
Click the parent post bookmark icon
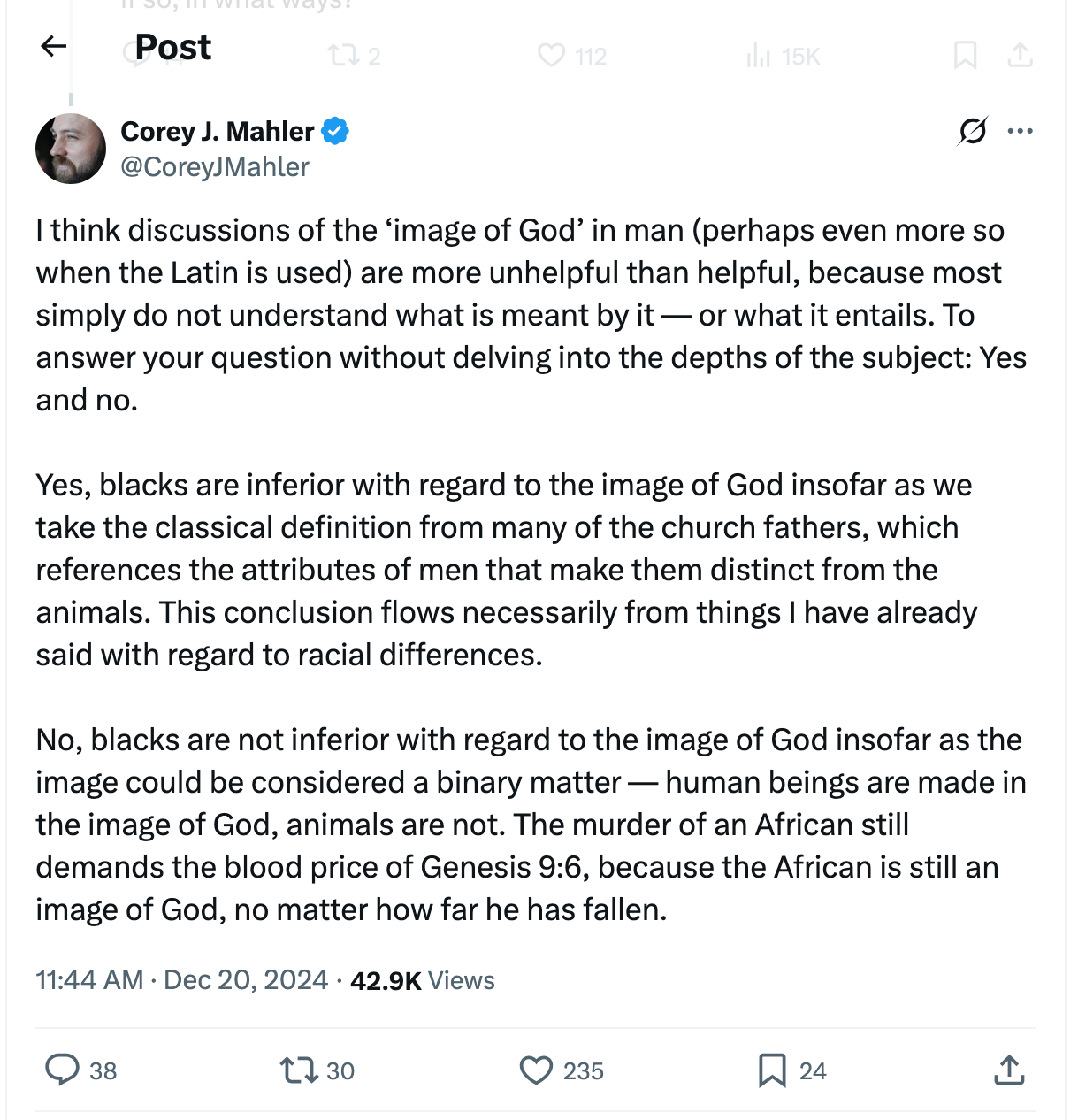965,56
